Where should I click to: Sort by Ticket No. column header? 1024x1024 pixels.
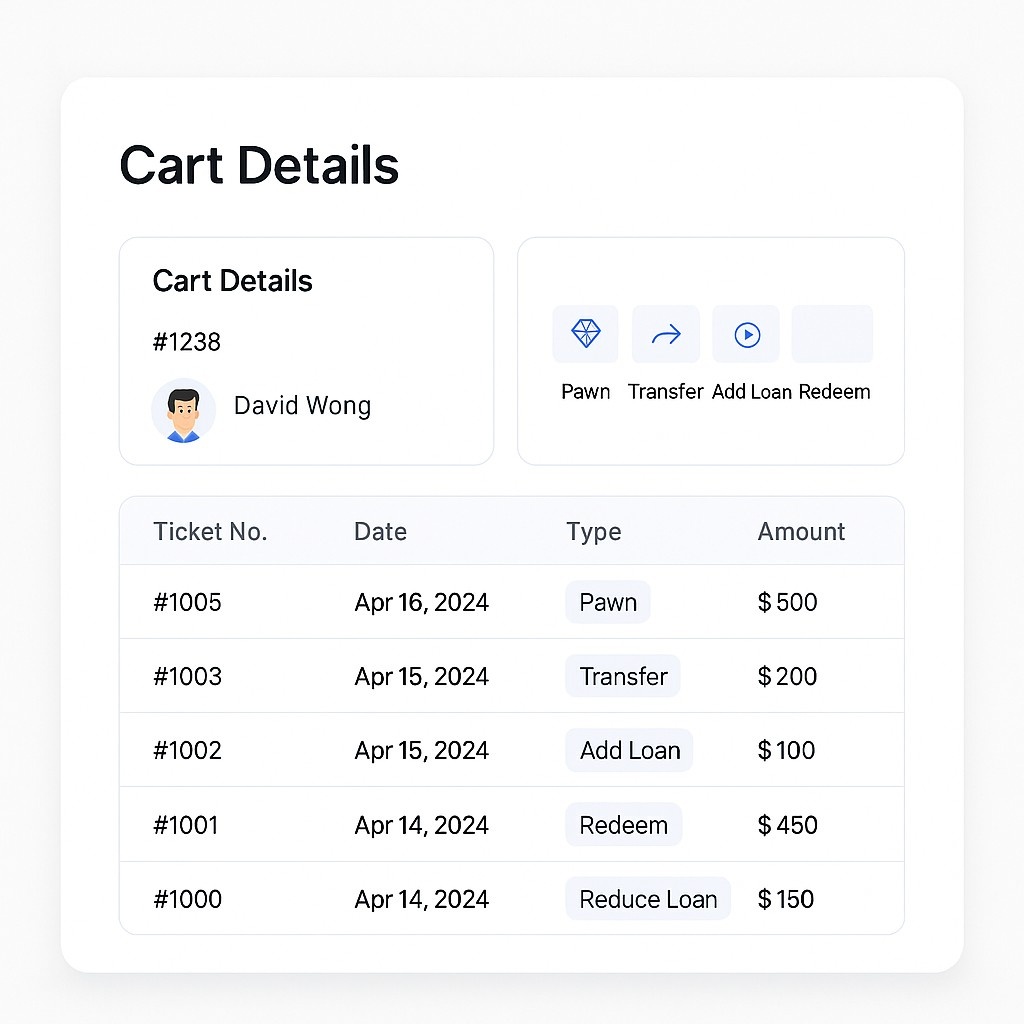point(210,531)
